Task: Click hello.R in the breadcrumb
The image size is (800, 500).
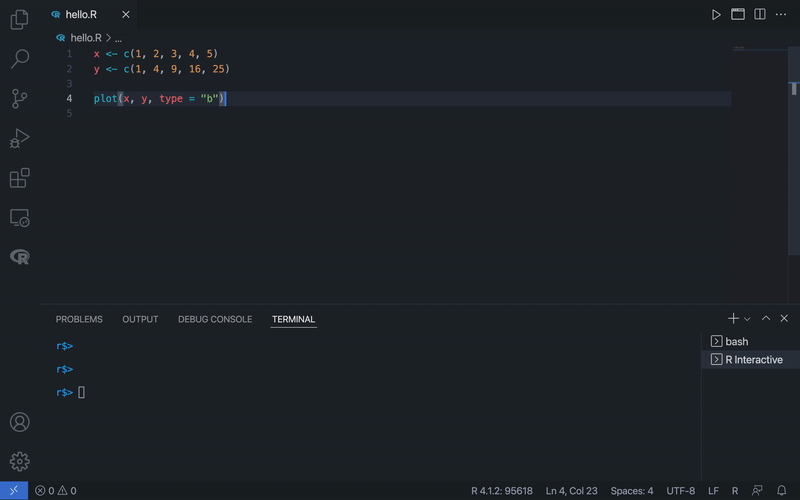Action: 86,38
